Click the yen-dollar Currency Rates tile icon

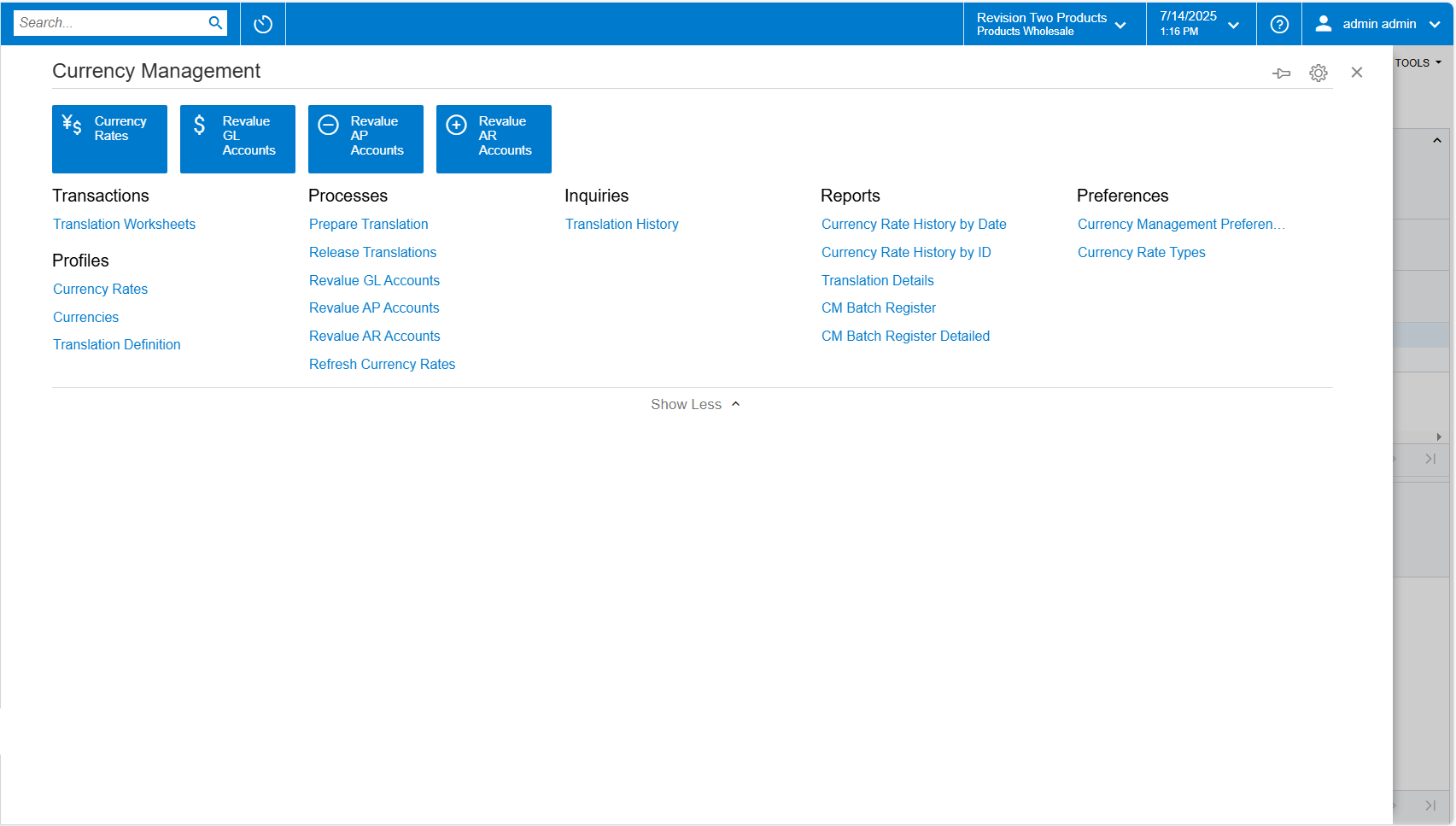[72, 126]
